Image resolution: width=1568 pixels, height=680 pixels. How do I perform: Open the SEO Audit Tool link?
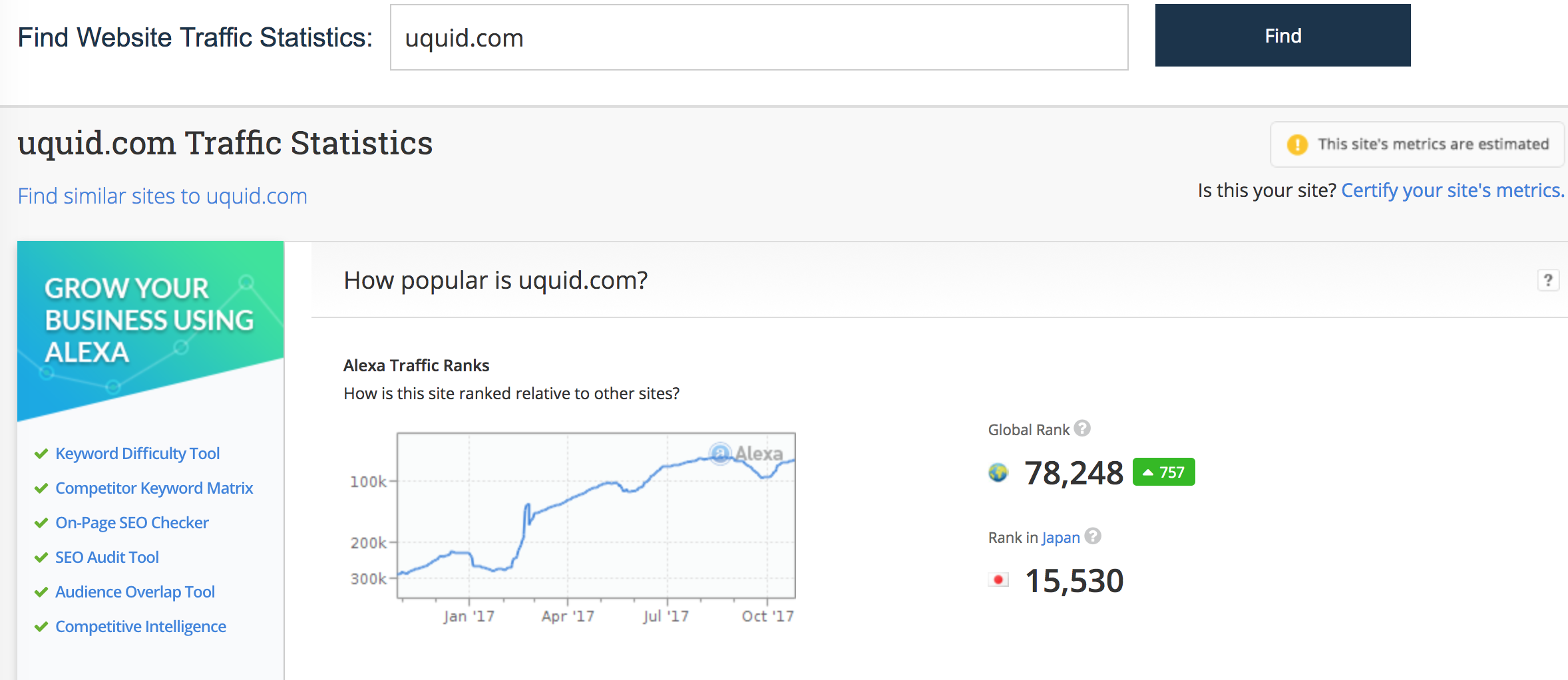click(x=107, y=558)
